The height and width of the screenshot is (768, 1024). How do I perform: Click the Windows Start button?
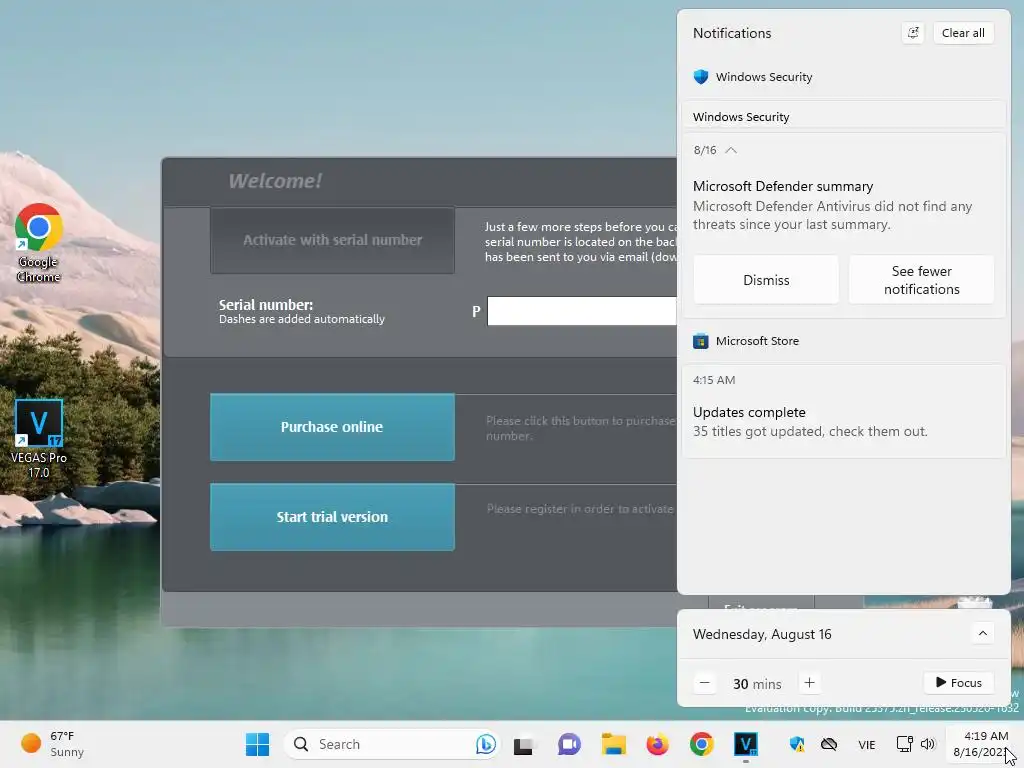(x=257, y=744)
